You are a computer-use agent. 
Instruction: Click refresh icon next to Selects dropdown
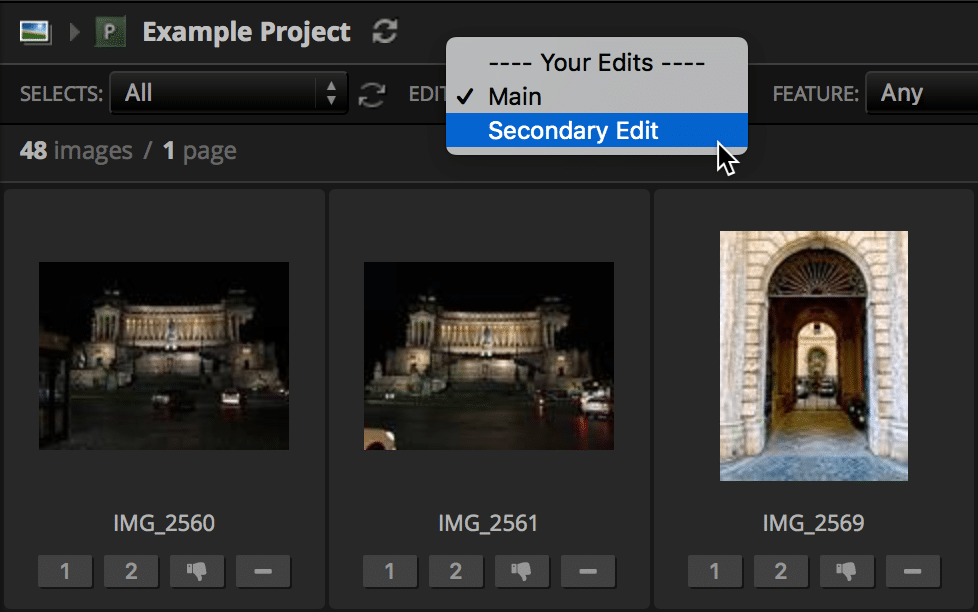(x=372, y=94)
